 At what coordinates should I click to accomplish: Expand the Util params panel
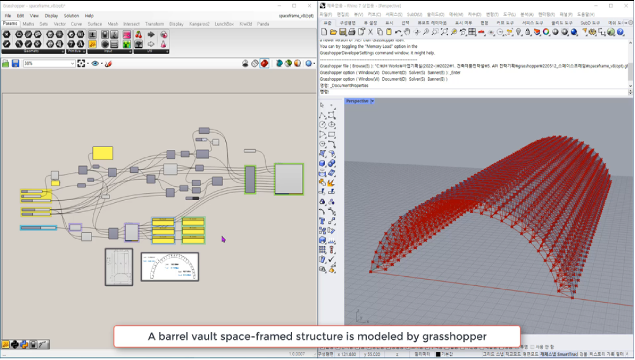coord(151,51)
